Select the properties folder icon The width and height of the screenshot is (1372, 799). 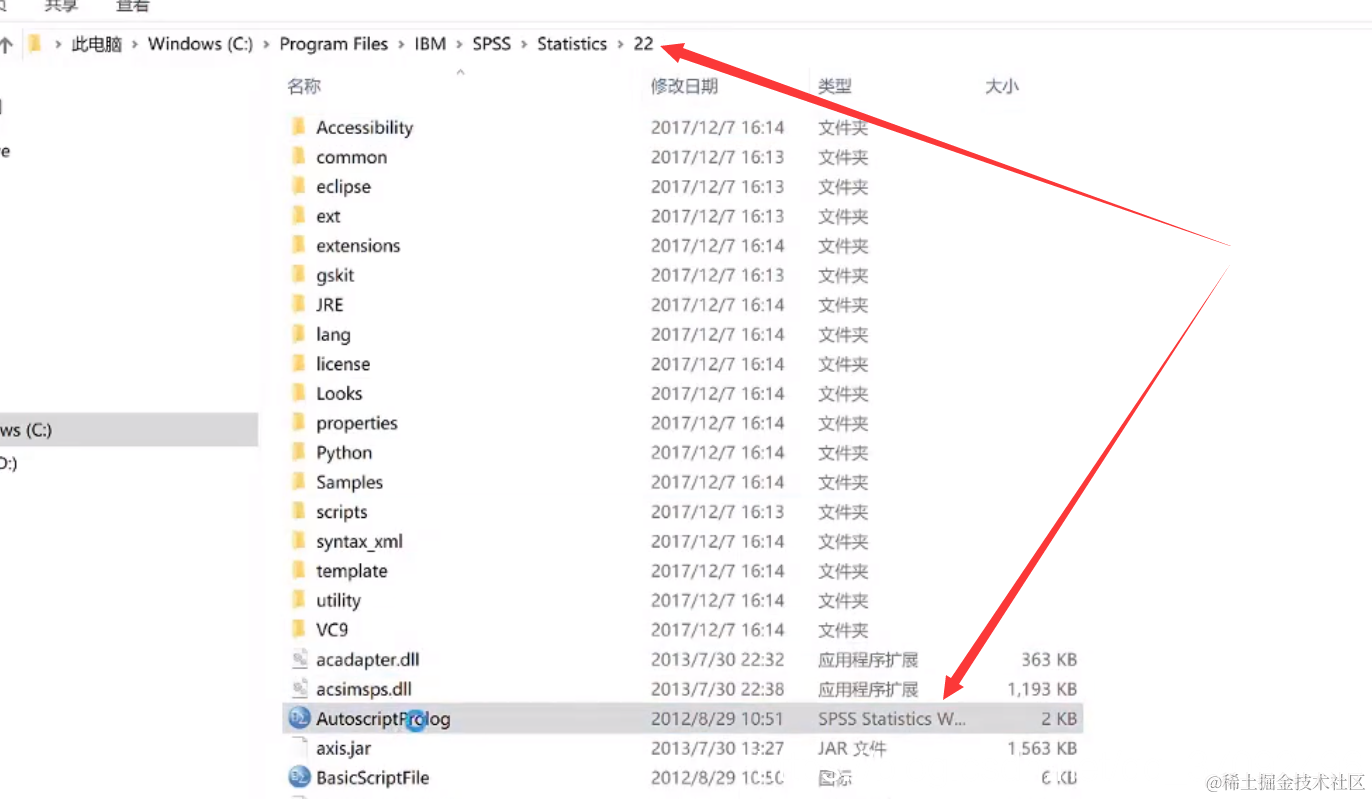pos(298,423)
